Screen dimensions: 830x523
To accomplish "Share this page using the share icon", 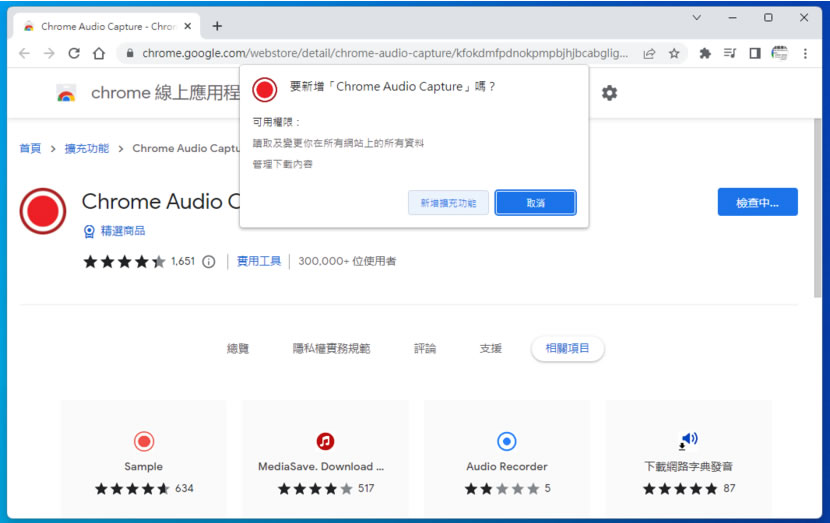I will (649, 53).
